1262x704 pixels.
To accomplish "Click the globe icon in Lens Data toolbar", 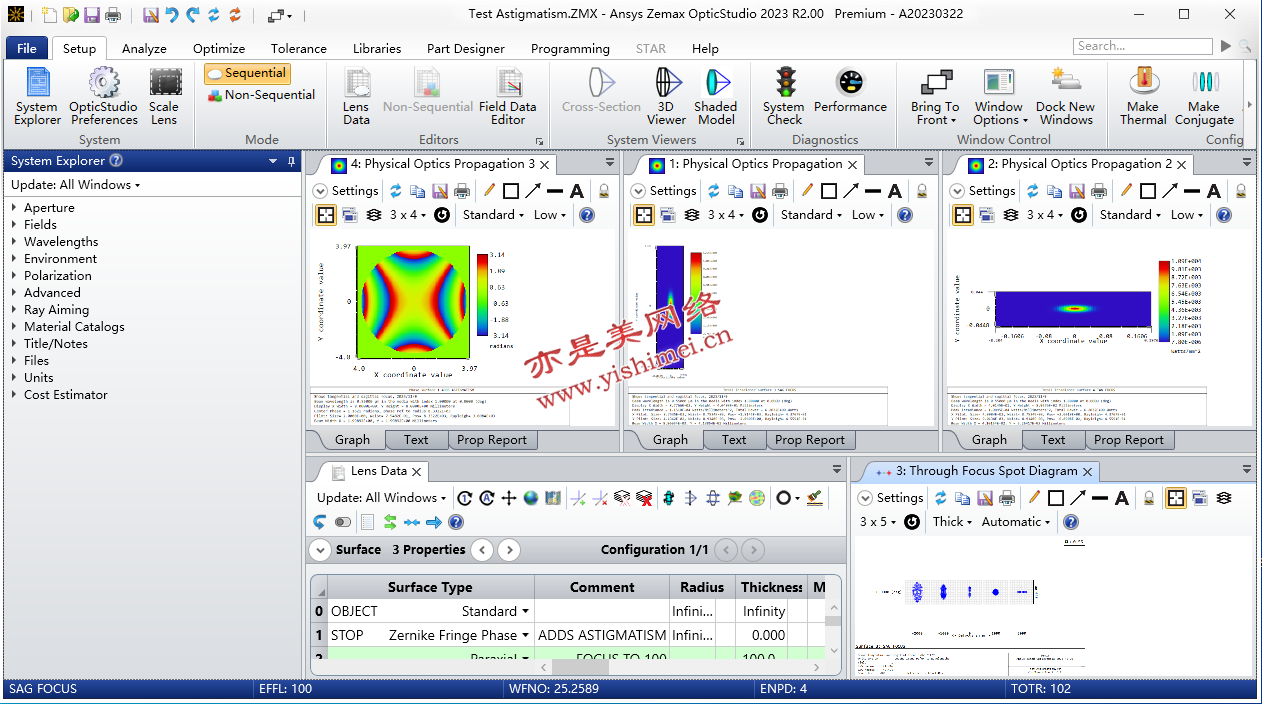I will click(x=531, y=498).
